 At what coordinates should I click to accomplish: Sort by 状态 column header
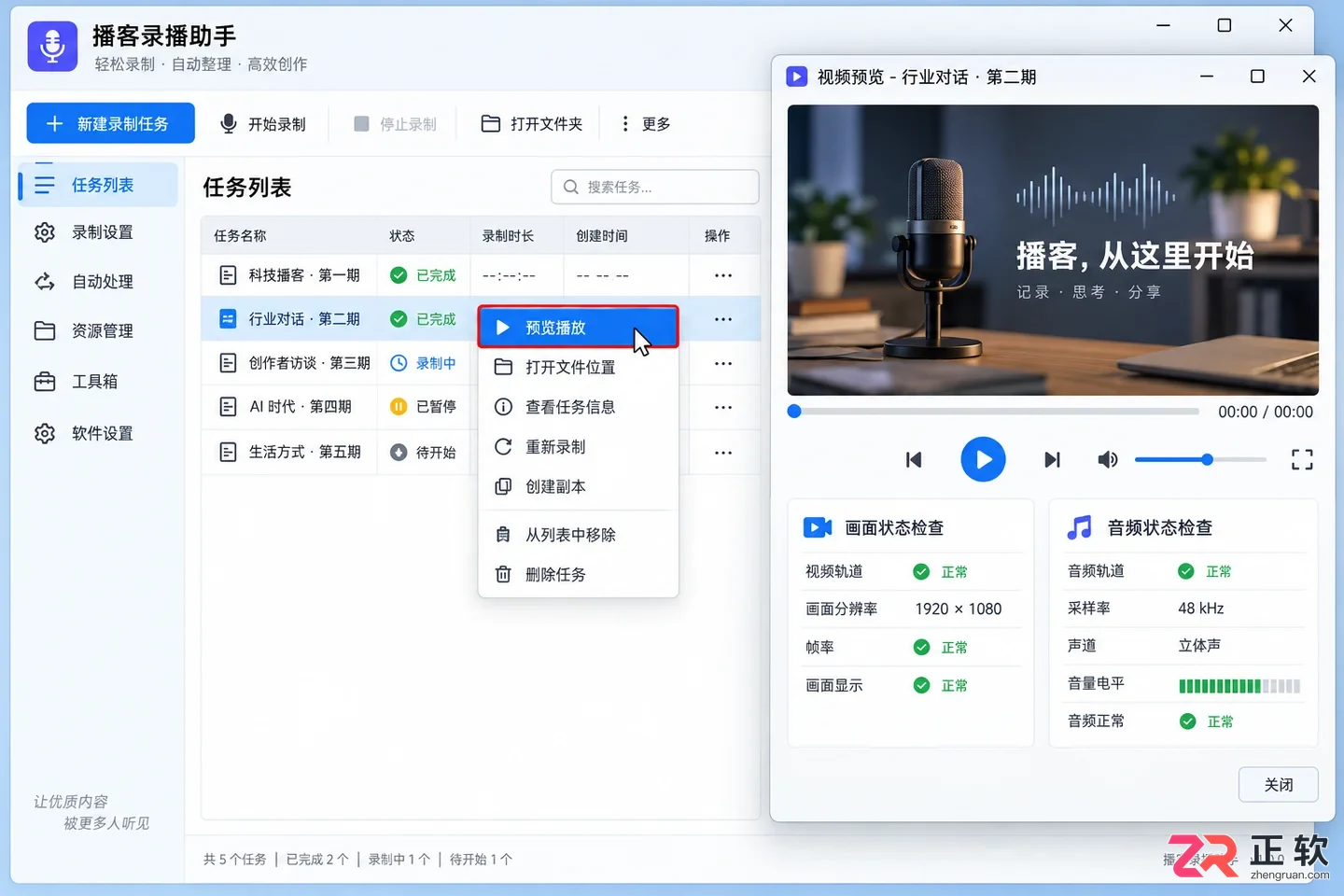click(x=402, y=236)
